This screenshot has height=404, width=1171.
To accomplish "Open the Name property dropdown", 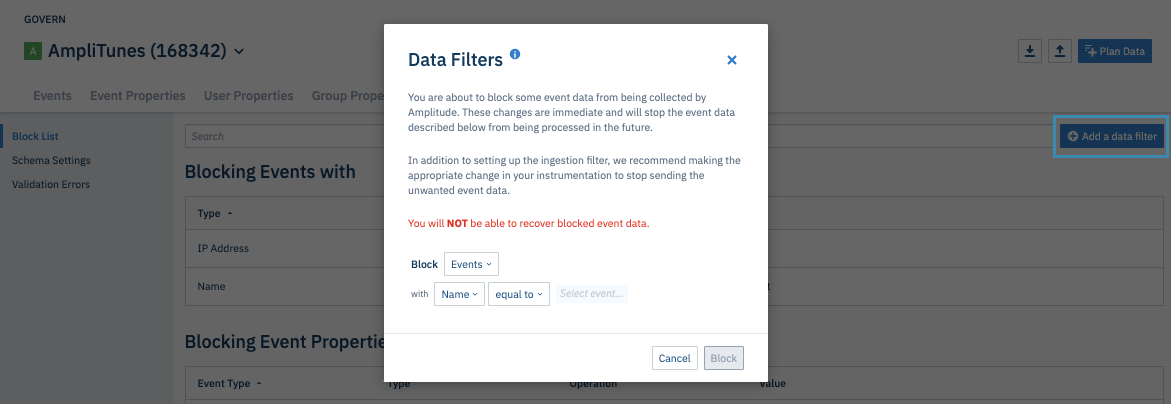I will tap(459, 294).
